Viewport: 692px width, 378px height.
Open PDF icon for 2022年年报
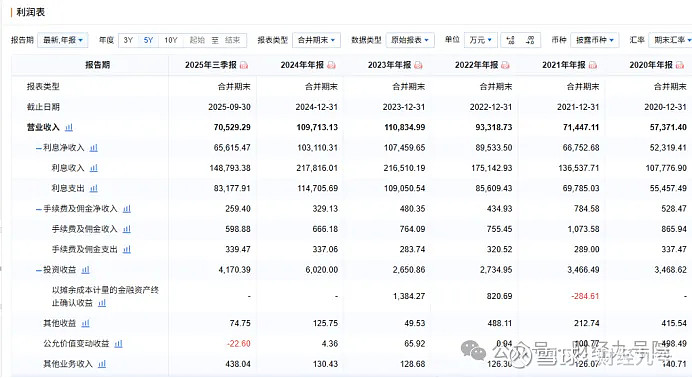tap(505, 65)
